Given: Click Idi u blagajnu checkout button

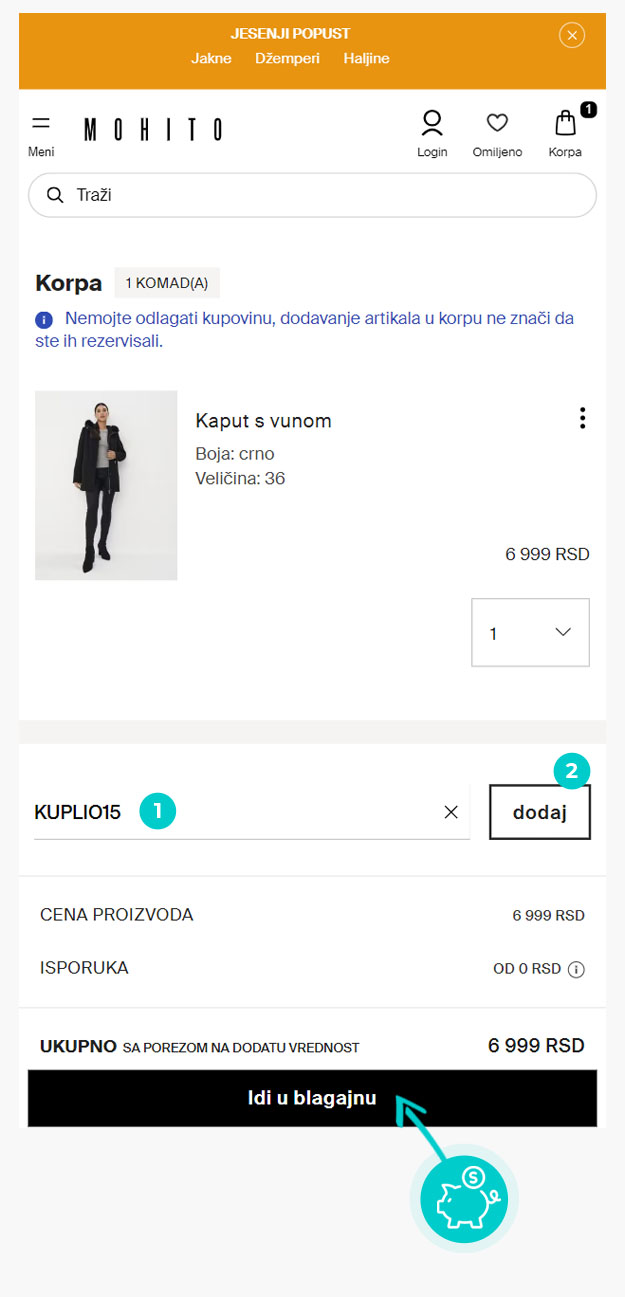Looking at the screenshot, I should pos(312,1098).
